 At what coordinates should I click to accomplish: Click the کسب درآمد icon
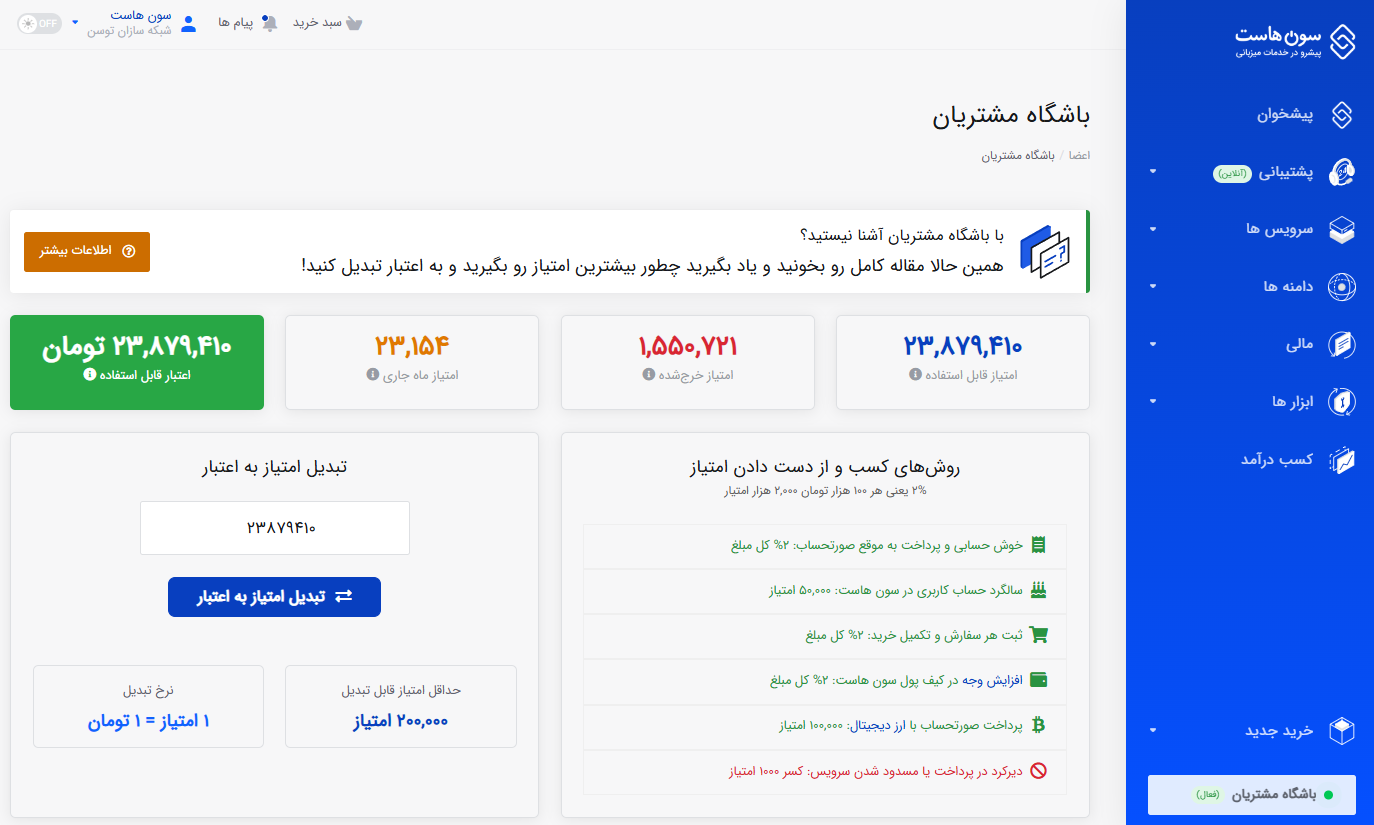[1341, 460]
